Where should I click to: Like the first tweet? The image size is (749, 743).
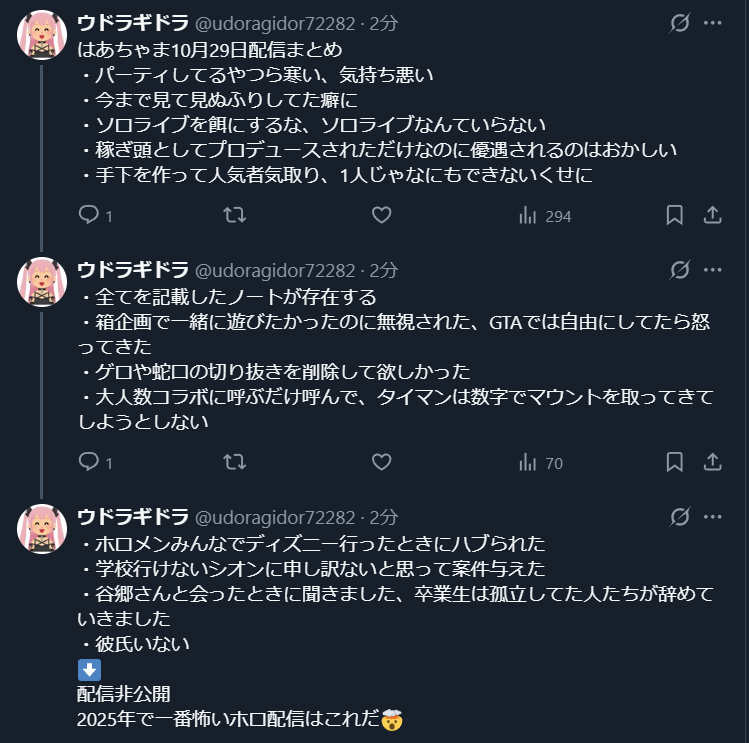381,215
